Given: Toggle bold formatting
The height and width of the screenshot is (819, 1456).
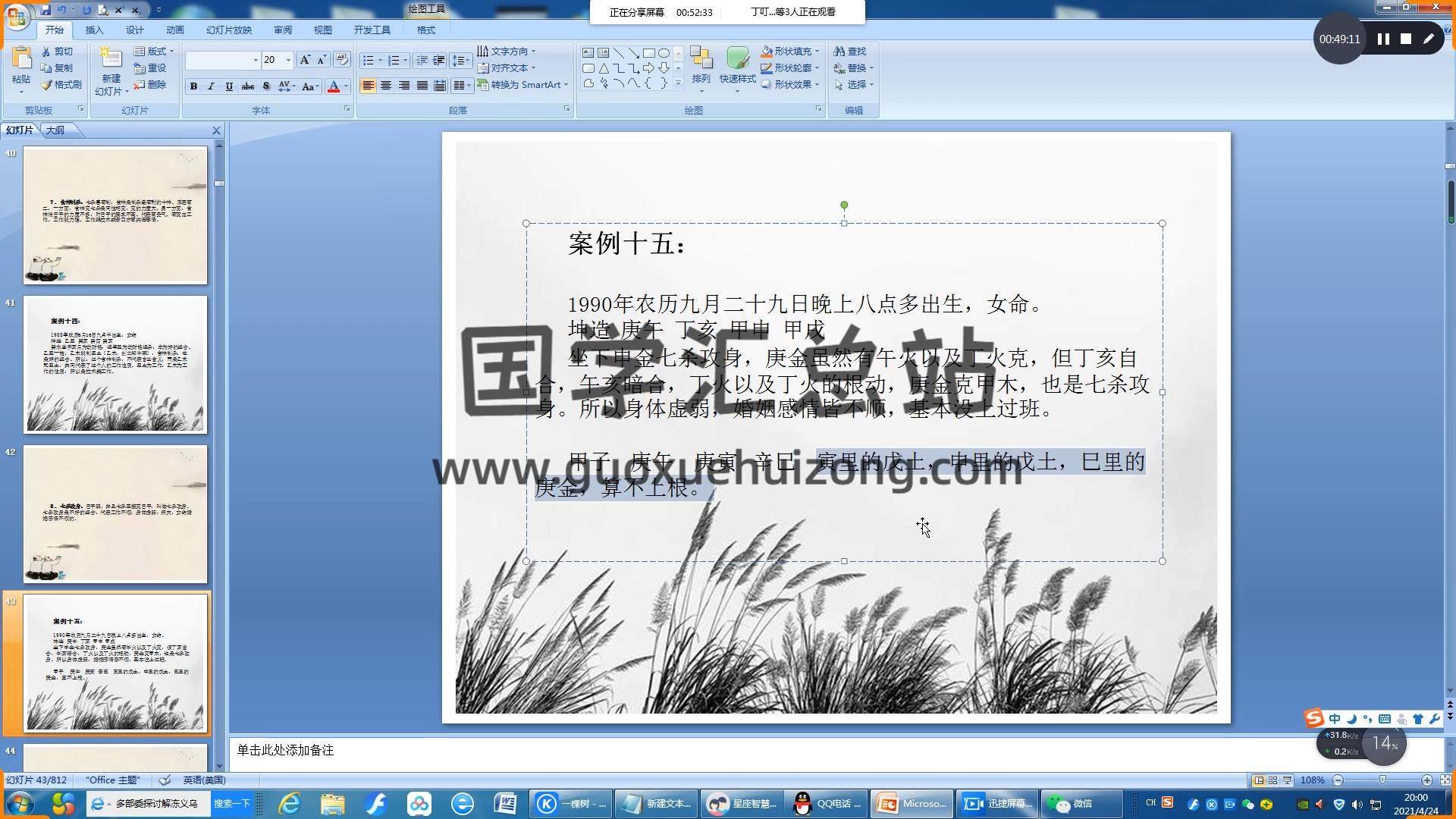Looking at the screenshot, I should (194, 86).
